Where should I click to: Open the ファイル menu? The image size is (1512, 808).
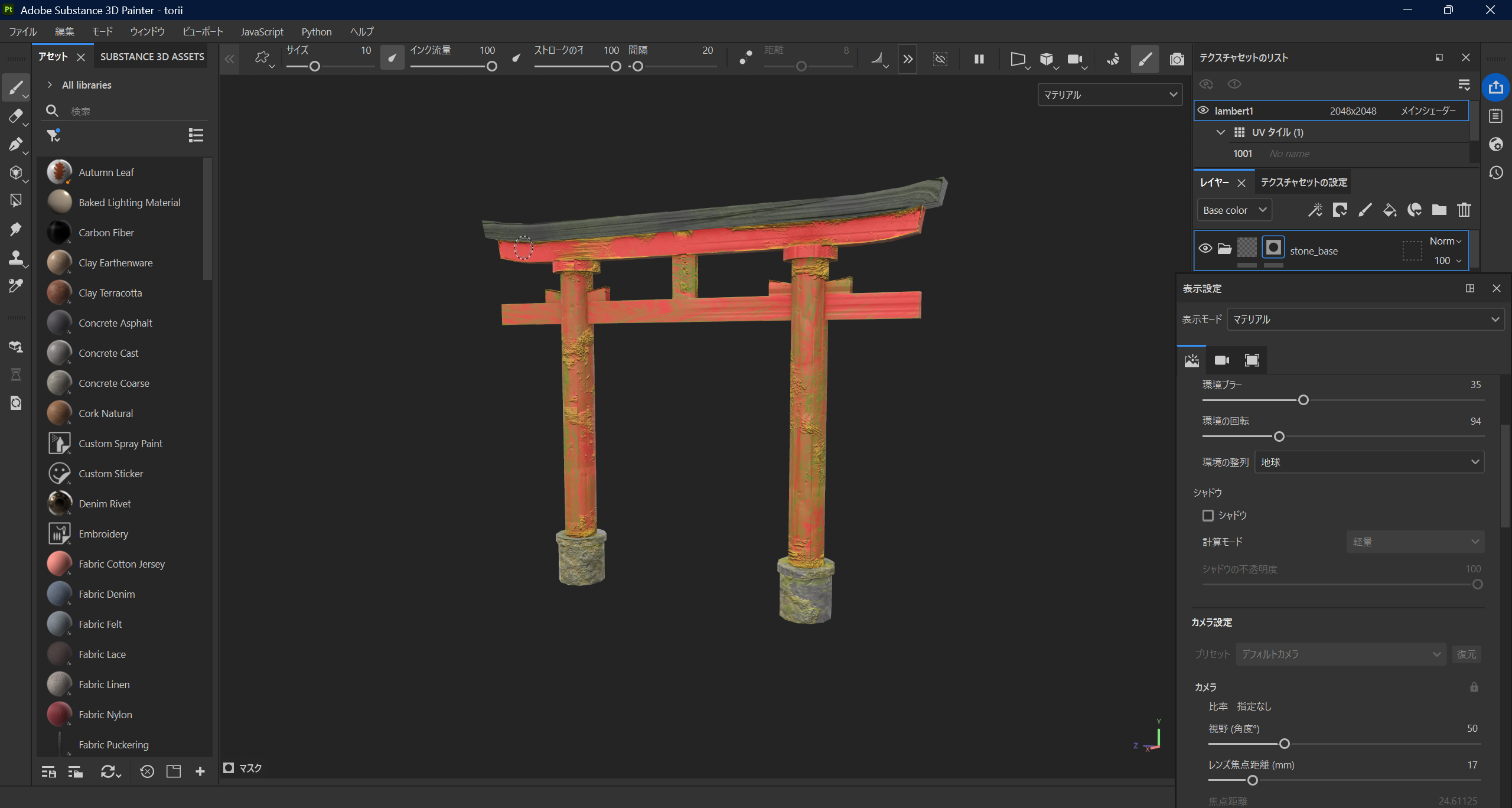tap(22, 31)
